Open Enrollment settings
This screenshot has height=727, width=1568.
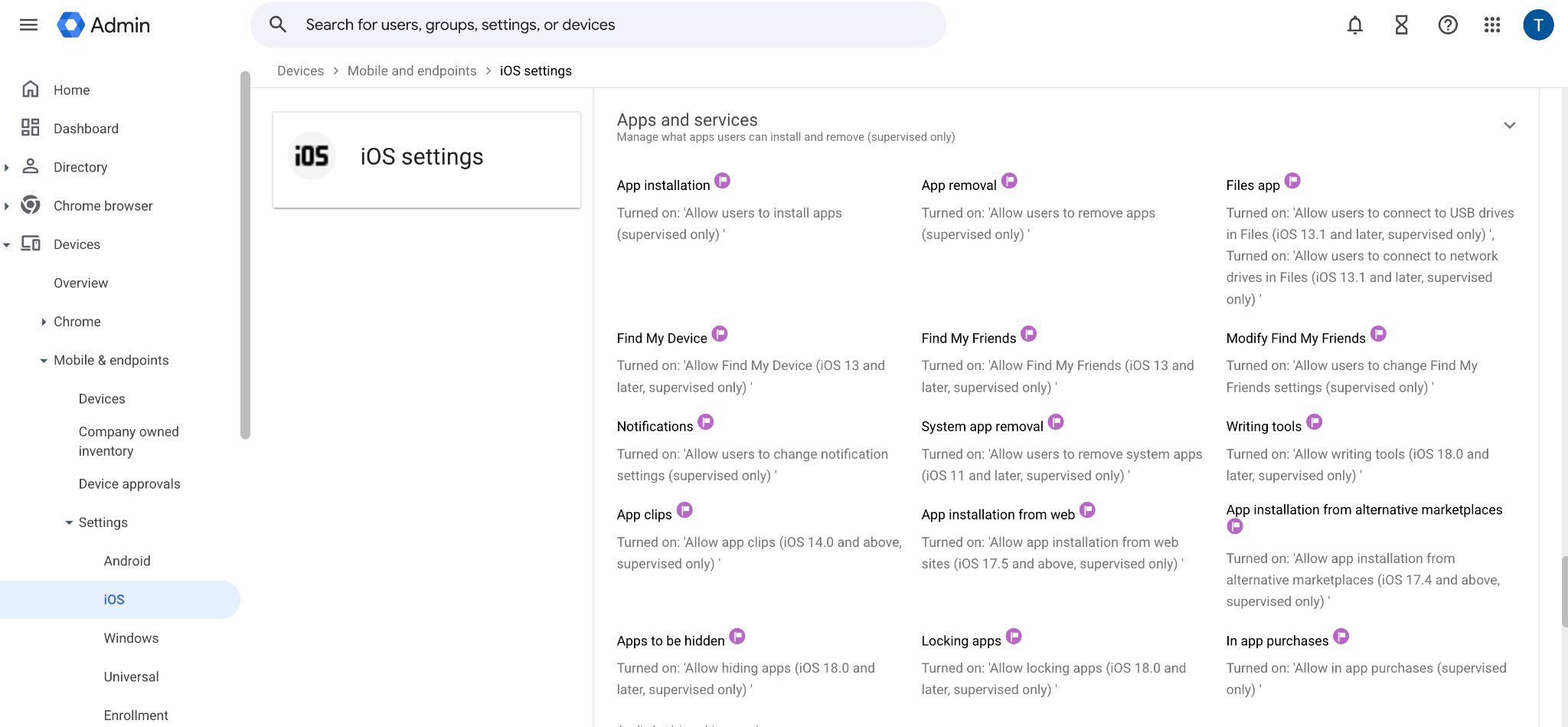tap(136, 716)
